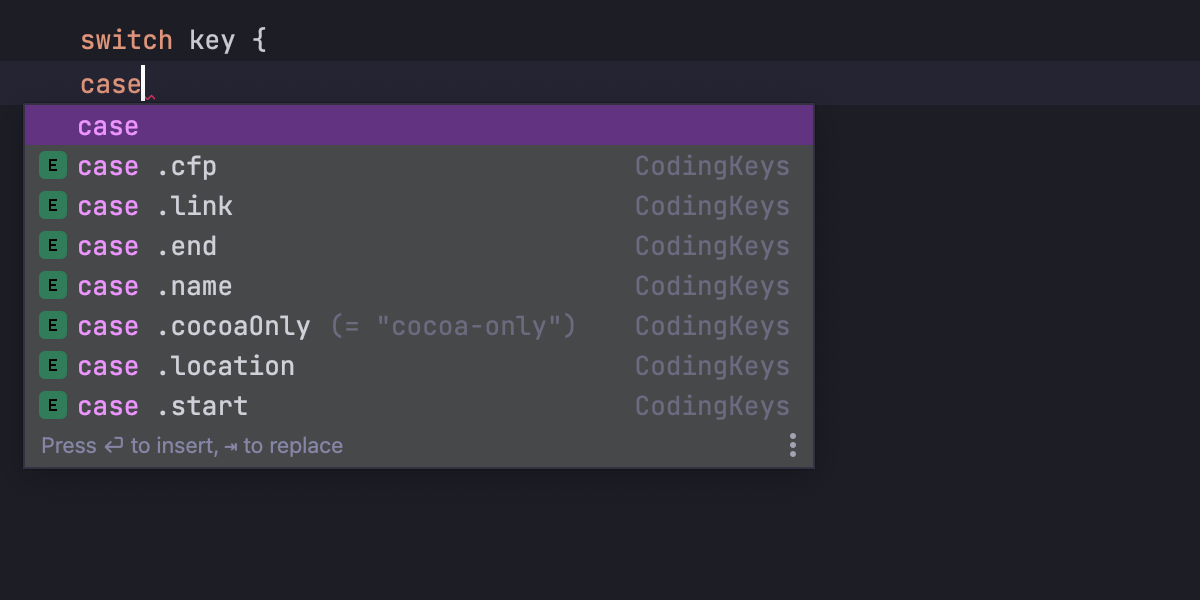1200x600 pixels.
Task: Click the typed case keyword in the editor
Action: tap(110, 84)
